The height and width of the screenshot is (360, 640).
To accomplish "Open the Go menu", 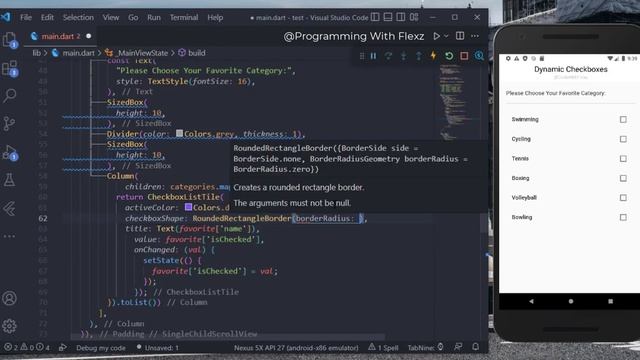I will click(x=133, y=18).
